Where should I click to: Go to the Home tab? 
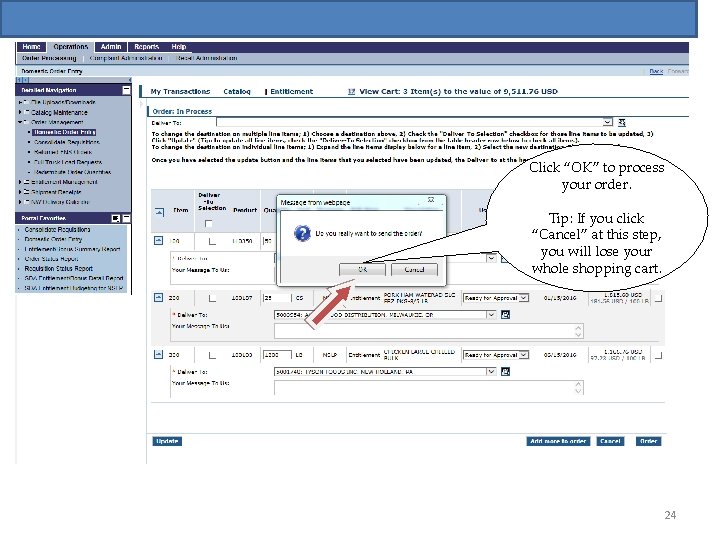click(x=31, y=47)
